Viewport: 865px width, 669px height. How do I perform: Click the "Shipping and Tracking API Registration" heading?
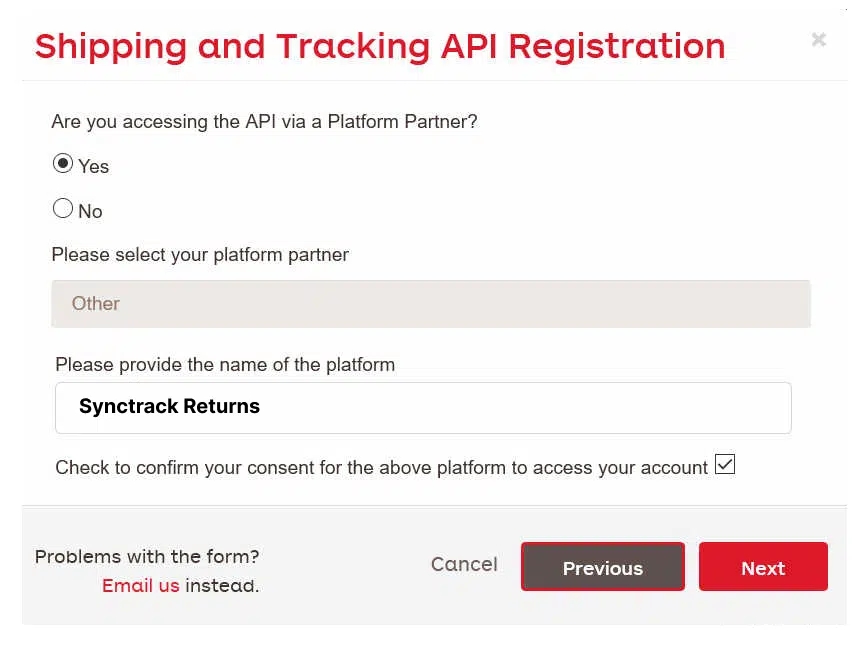[380, 46]
